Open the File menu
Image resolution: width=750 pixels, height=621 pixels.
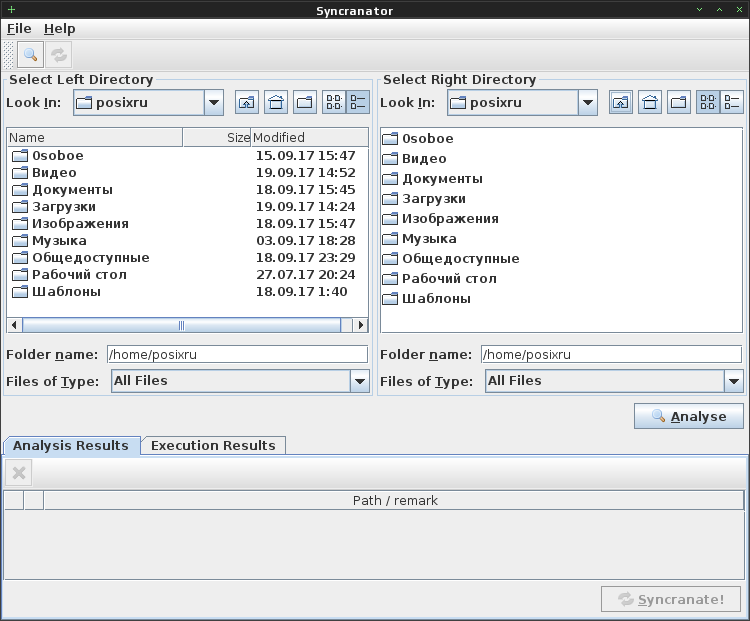click(19, 29)
